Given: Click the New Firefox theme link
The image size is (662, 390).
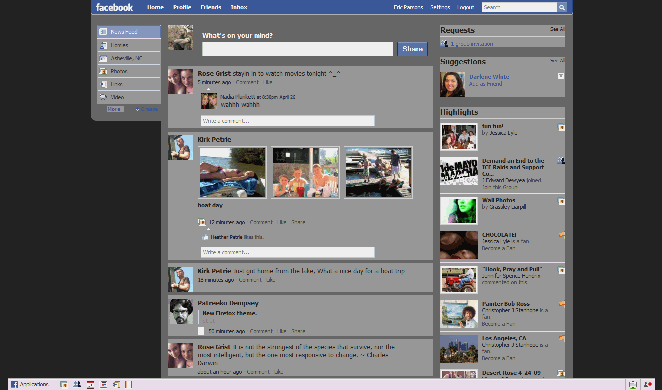Looking at the screenshot, I should point(230,313).
